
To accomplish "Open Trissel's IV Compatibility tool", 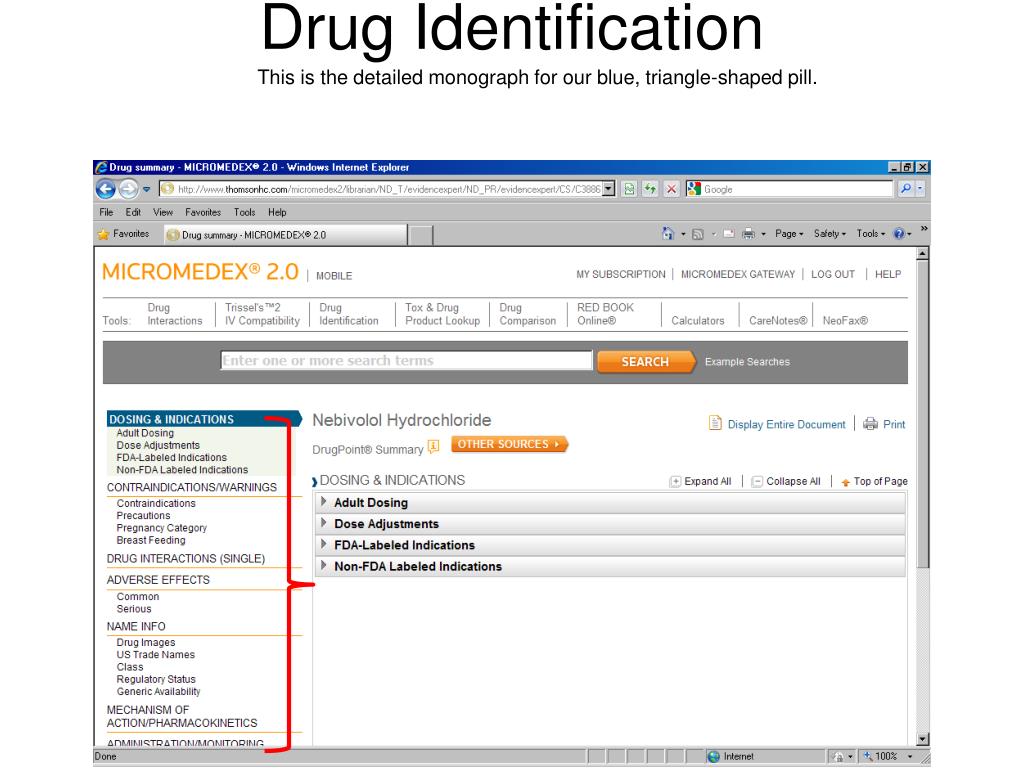I will (263, 314).
